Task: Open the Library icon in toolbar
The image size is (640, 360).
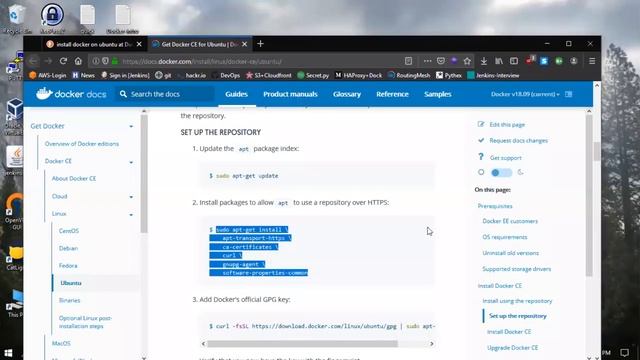Action: tap(499, 61)
